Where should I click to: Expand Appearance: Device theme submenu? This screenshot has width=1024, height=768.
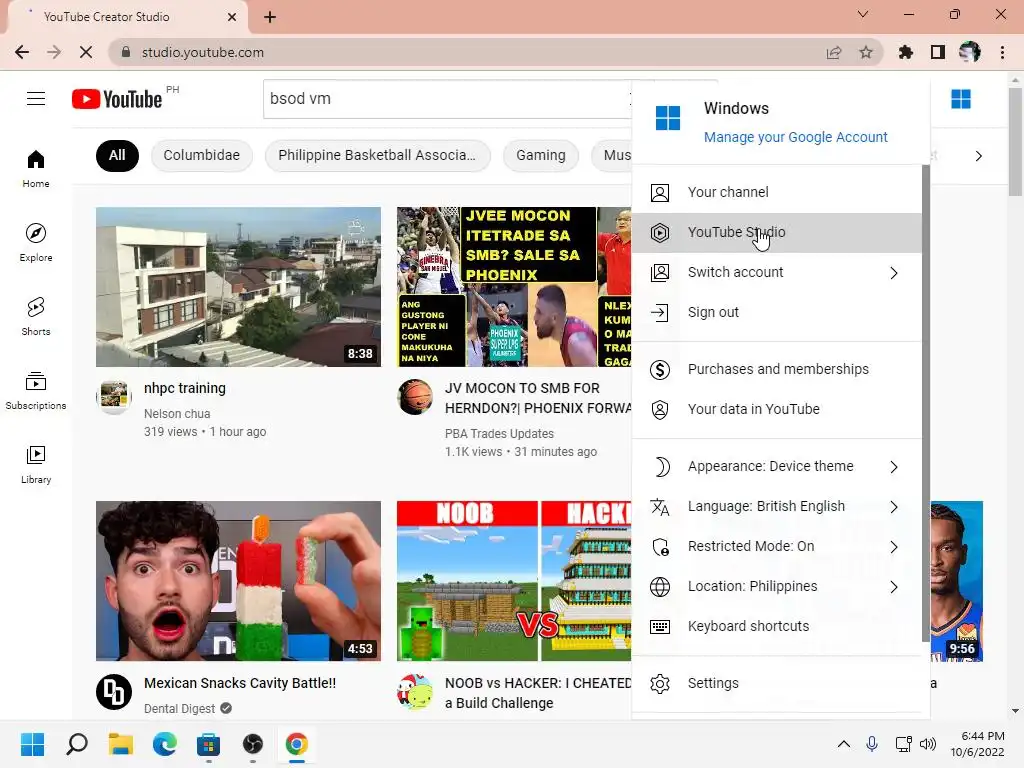pos(894,467)
